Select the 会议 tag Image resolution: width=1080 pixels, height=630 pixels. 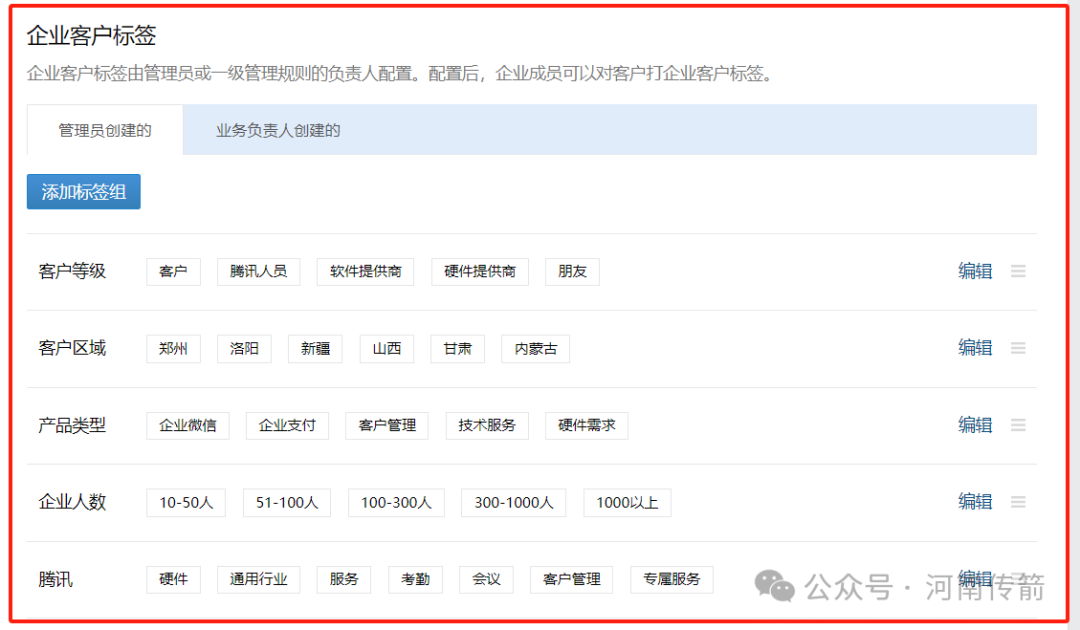[486, 580]
